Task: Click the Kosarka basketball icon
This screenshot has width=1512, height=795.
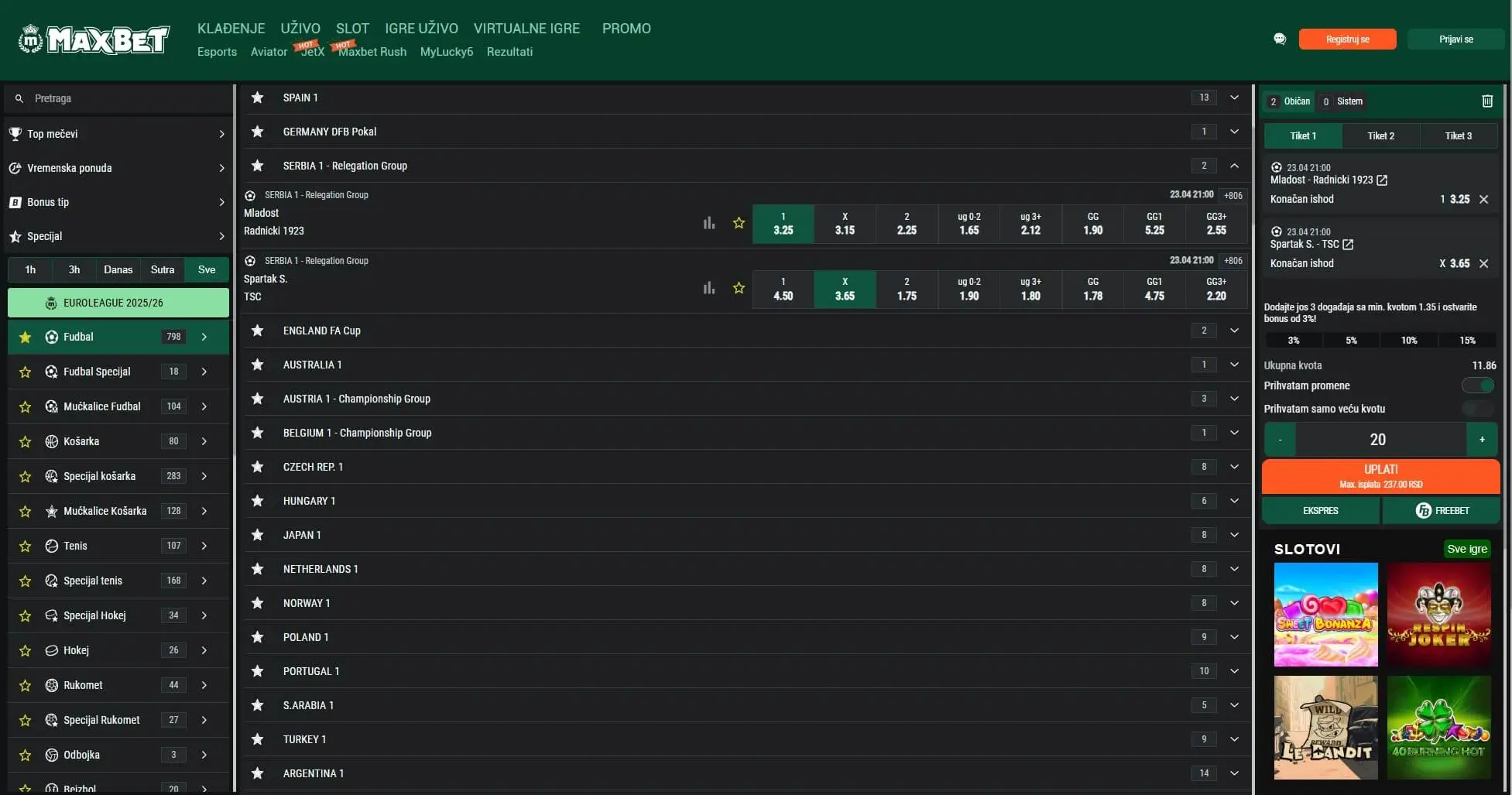Action: (52, 441)
